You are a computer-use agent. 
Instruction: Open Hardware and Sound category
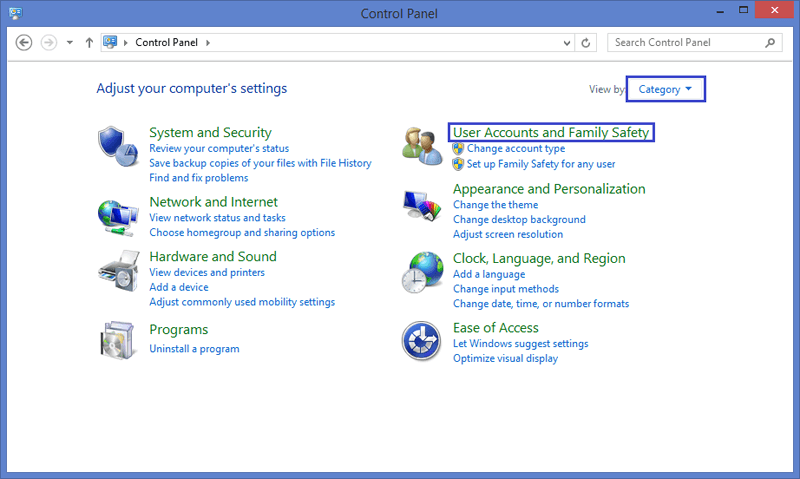pyautogui.click(x=213, y=257)
